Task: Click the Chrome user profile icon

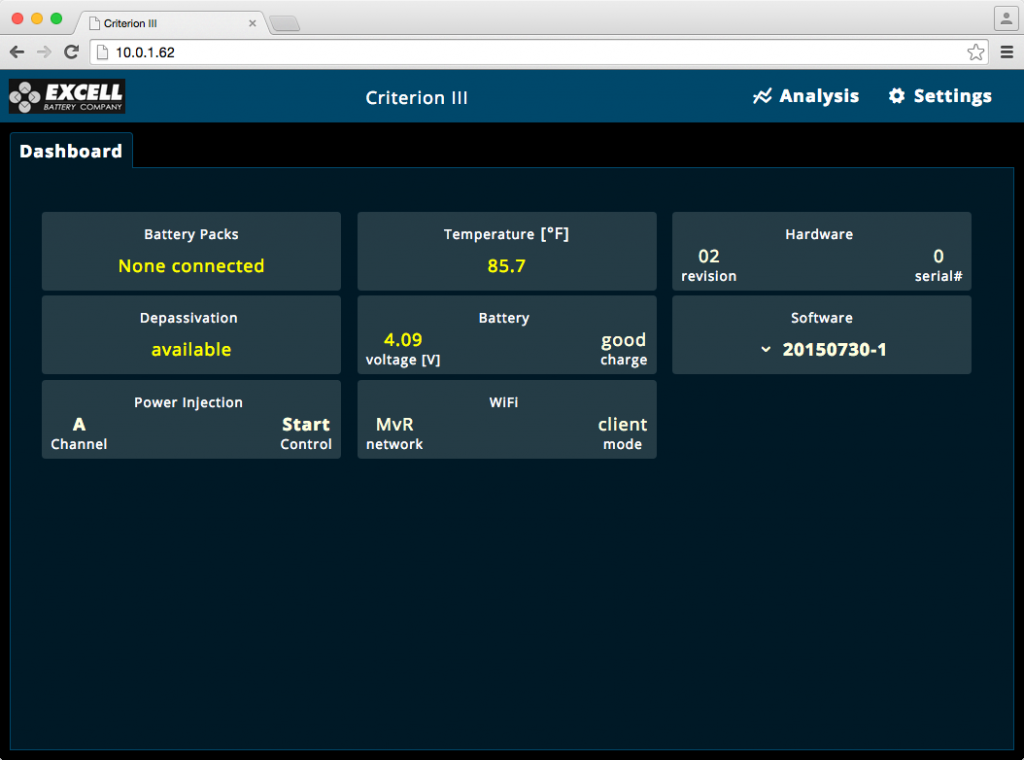Action: coord(1004,19)
